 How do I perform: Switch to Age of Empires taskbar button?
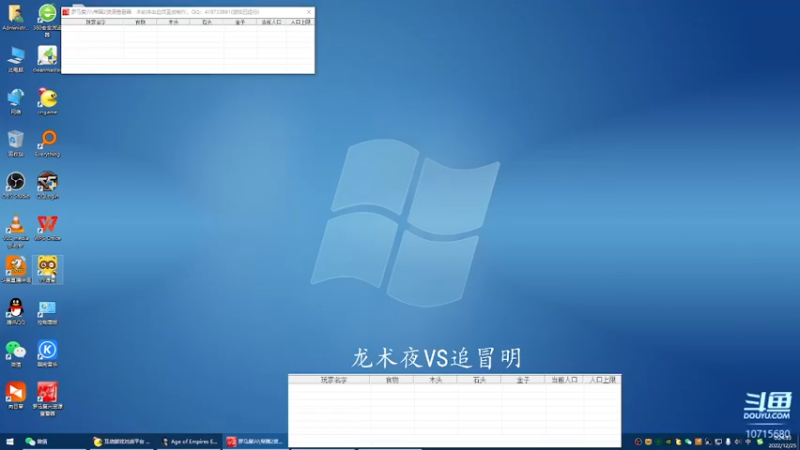[x=189, y=441]
